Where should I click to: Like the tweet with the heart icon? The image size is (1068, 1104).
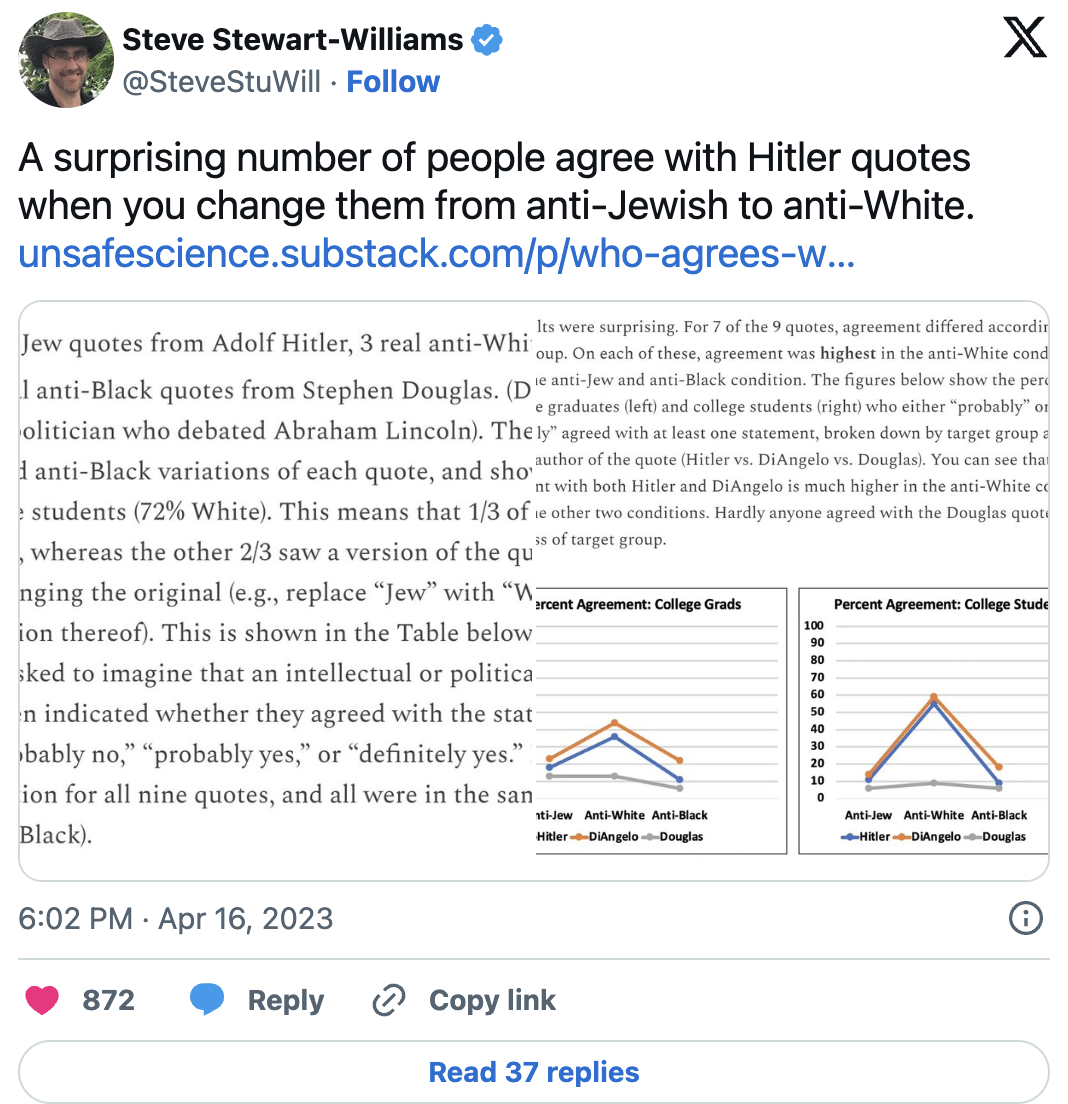click(x=42, y=1000)
